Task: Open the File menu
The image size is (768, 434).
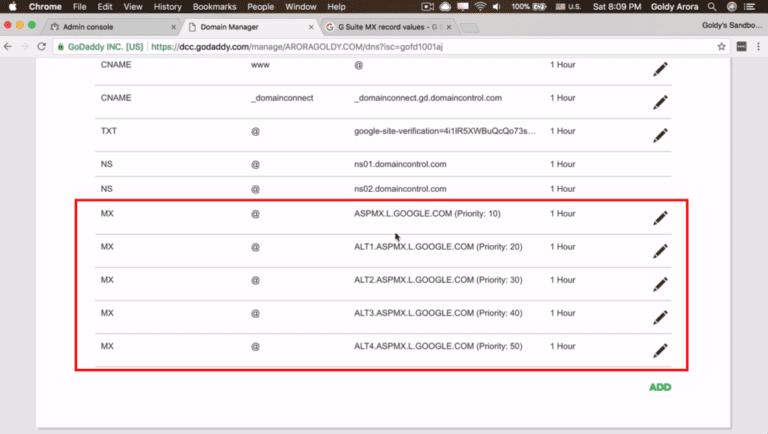Action: pyautogui.click(x=79, y=7)
